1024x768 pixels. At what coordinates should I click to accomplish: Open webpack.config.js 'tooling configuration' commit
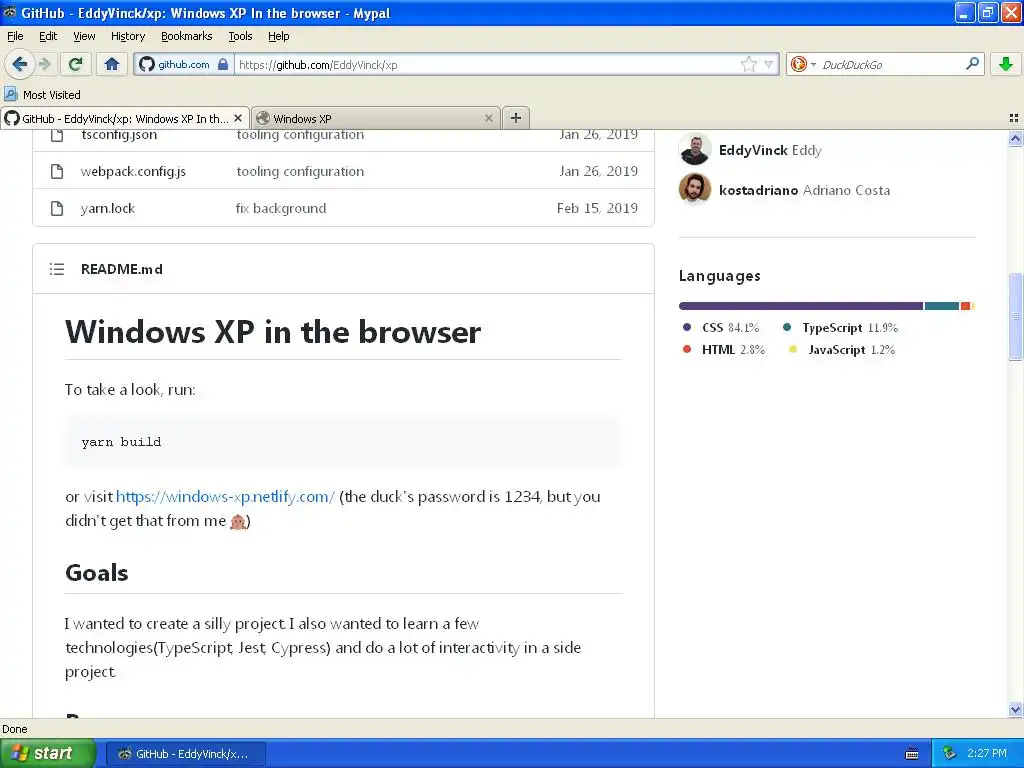pos(300,171)
